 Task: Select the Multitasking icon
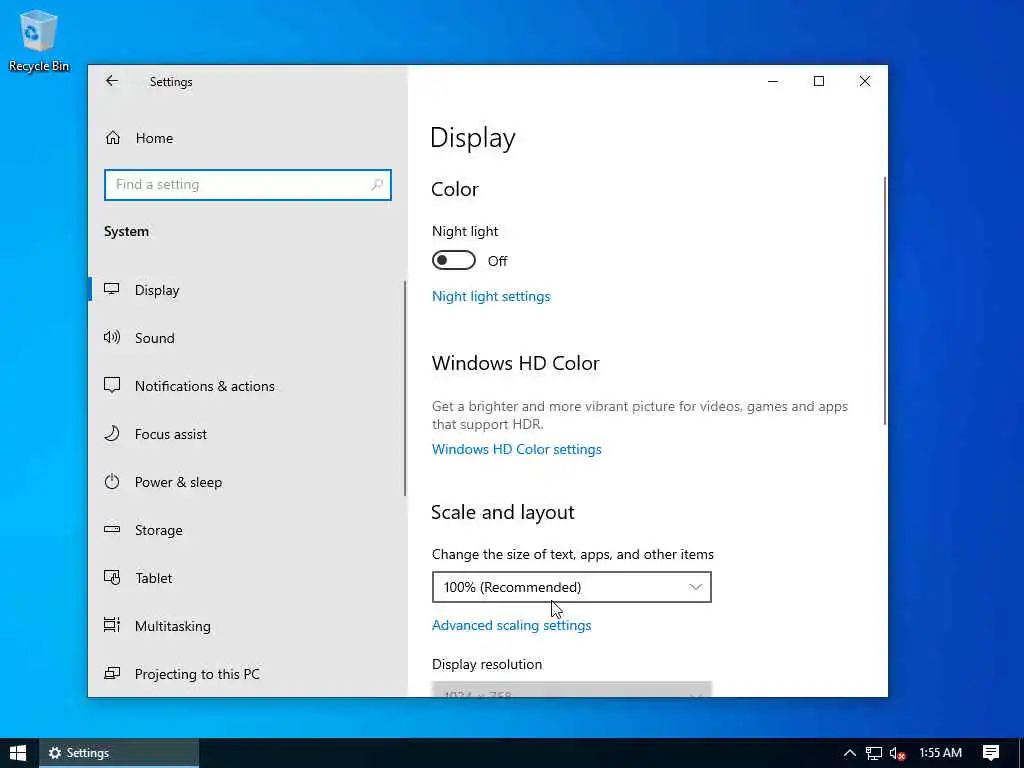pyautogui.click(x=112, y=626)
